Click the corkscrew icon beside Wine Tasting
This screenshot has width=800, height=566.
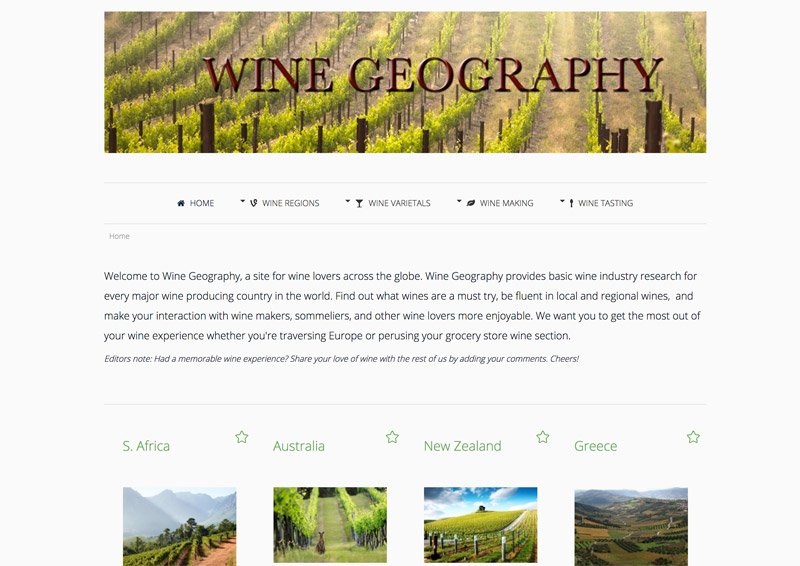(571, 203)
